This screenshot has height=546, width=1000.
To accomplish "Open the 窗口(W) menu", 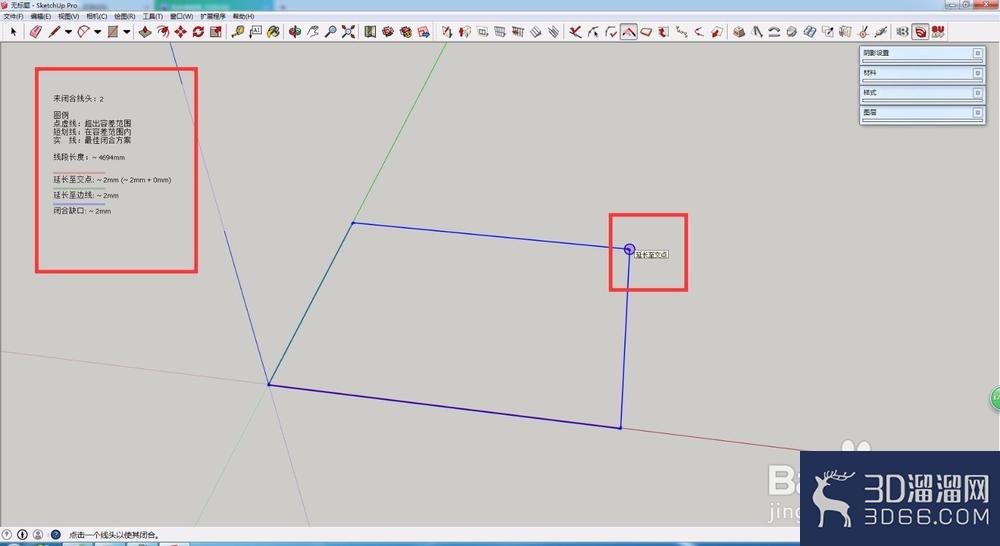I will (x=182, y=17).
